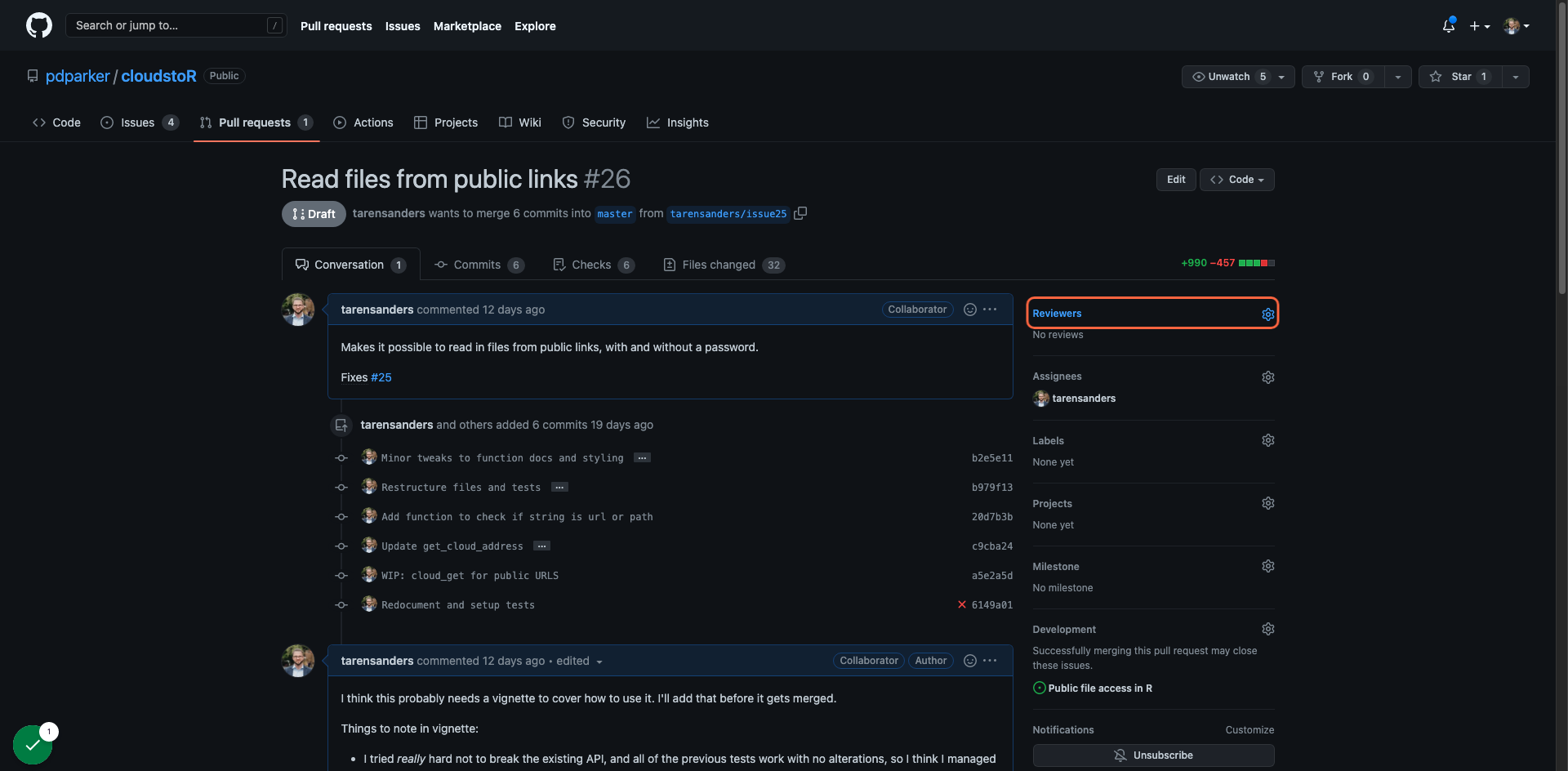View failed check on commit 6149a01
The width and height of the screenshot is (1568, 771).
pos(962,604)
